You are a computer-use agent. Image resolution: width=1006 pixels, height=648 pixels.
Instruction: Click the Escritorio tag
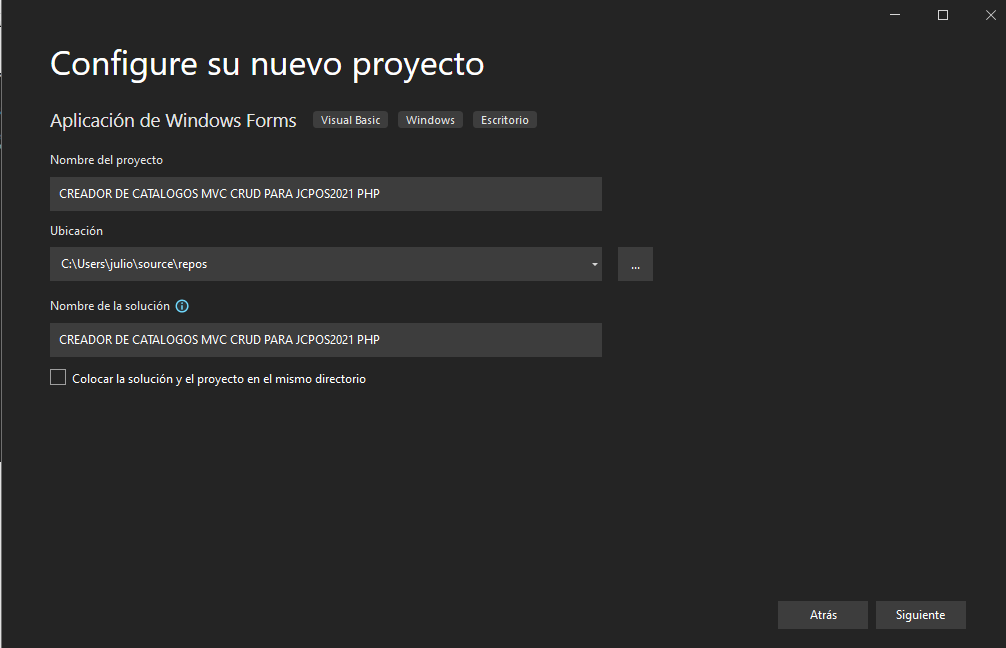pyautogui.click(x=505, y=120)
